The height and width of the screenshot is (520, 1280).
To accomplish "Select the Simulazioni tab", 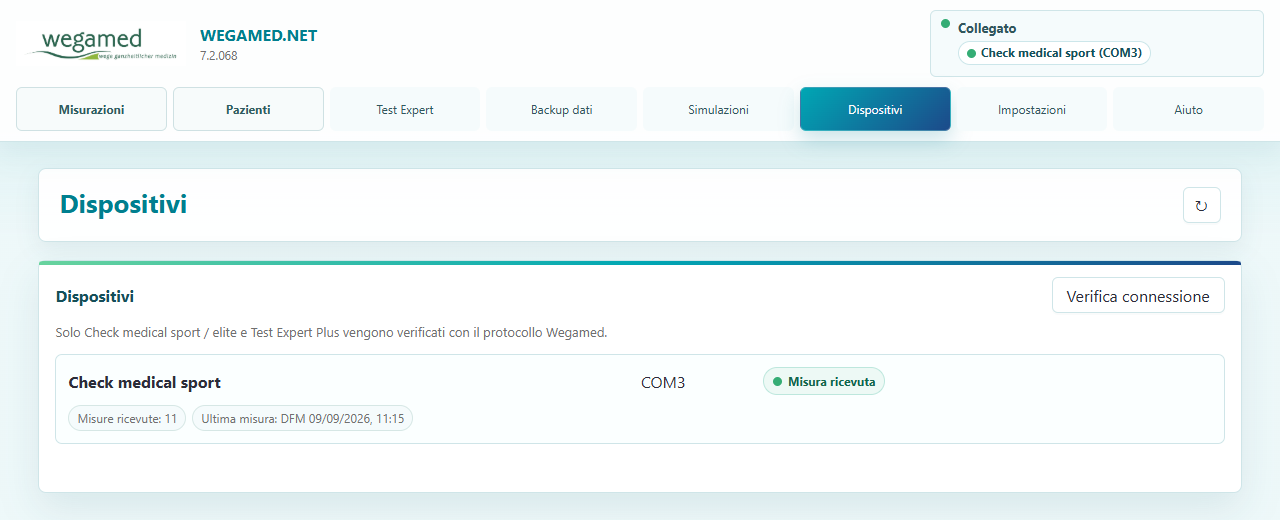I will pos(718,109).
